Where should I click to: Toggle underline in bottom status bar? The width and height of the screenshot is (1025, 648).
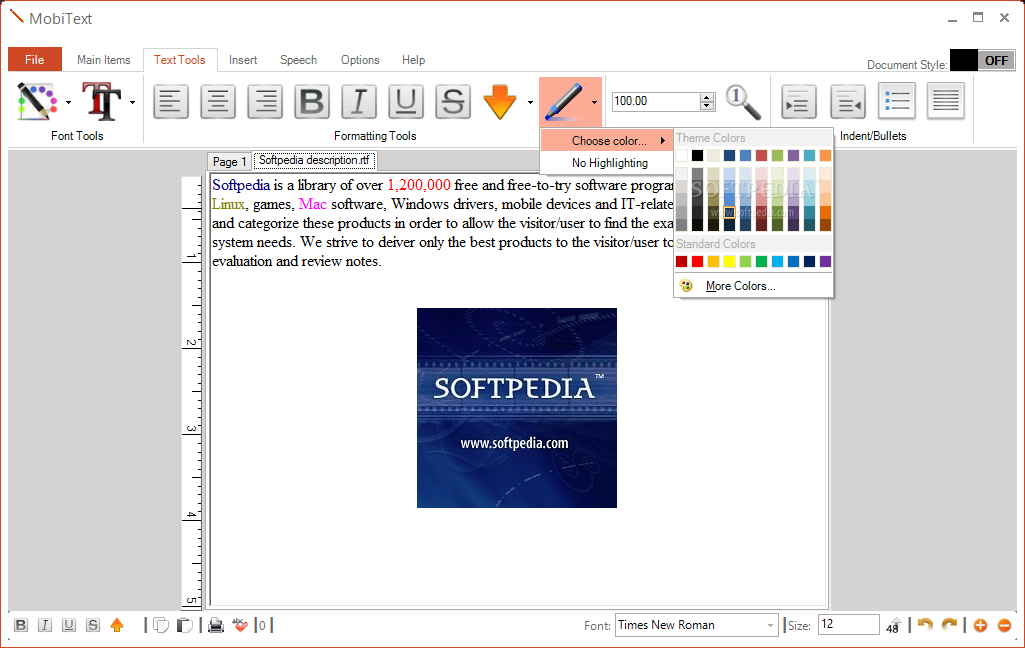[x=69, y=625]
